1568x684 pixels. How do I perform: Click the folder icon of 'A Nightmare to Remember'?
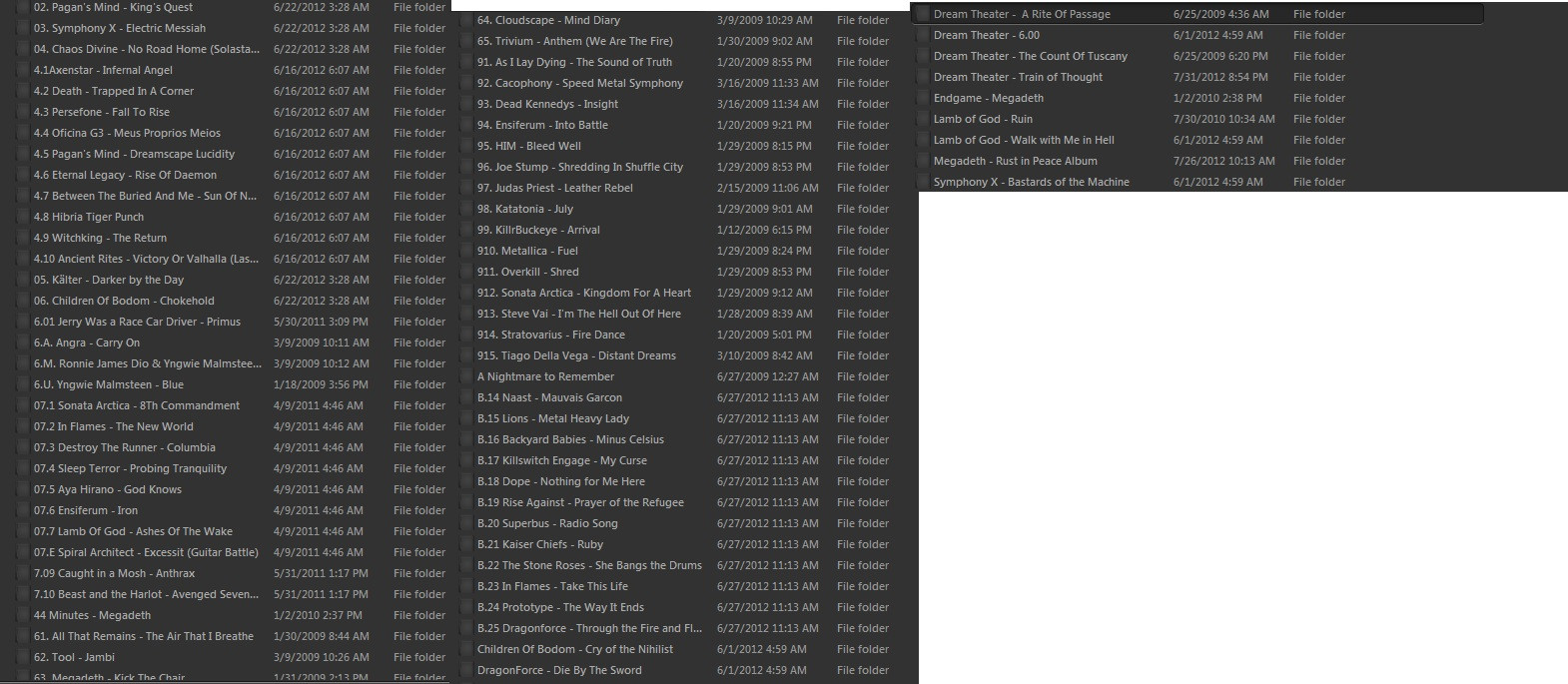466,376
